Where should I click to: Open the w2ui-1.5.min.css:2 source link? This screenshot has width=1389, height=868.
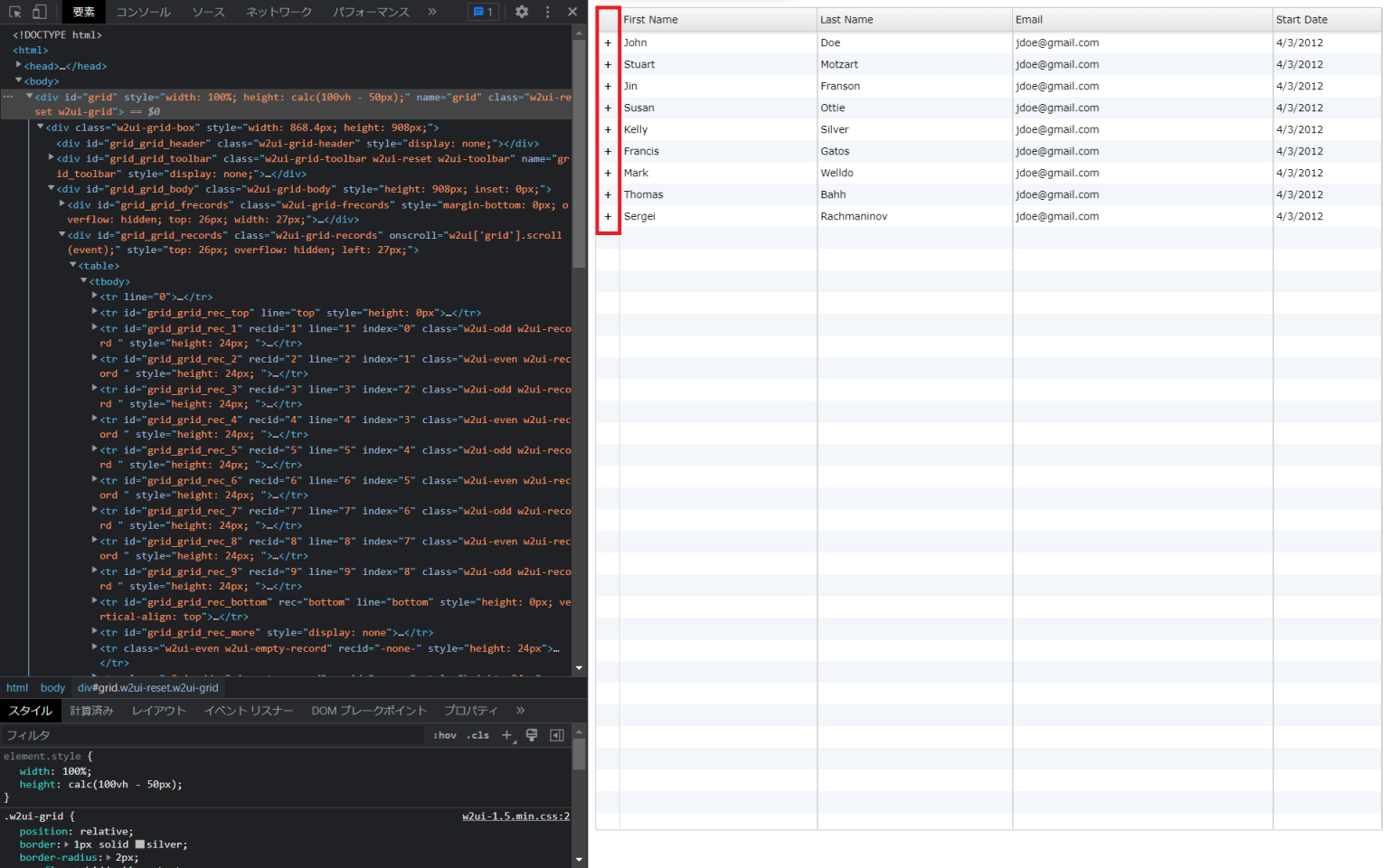point(515,816)
